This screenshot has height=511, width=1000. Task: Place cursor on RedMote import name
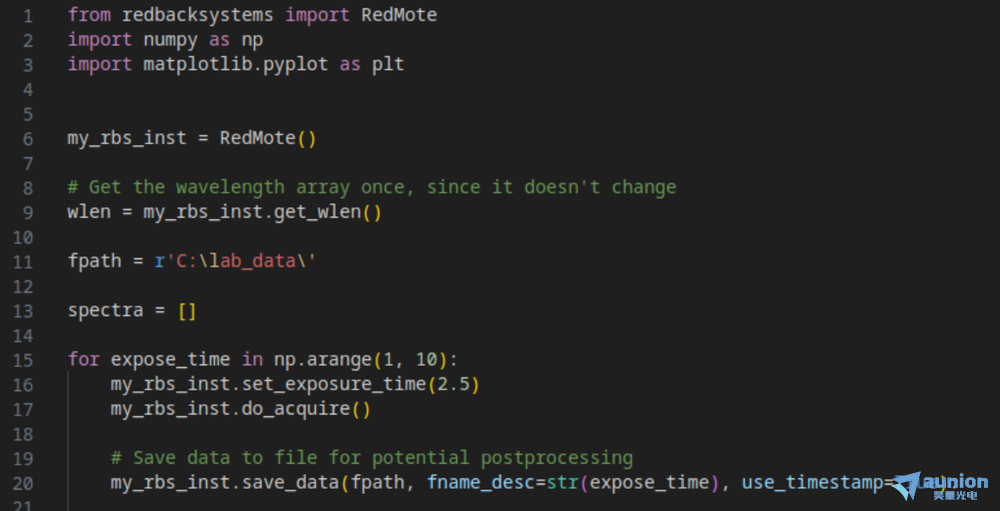coord(399,15)
